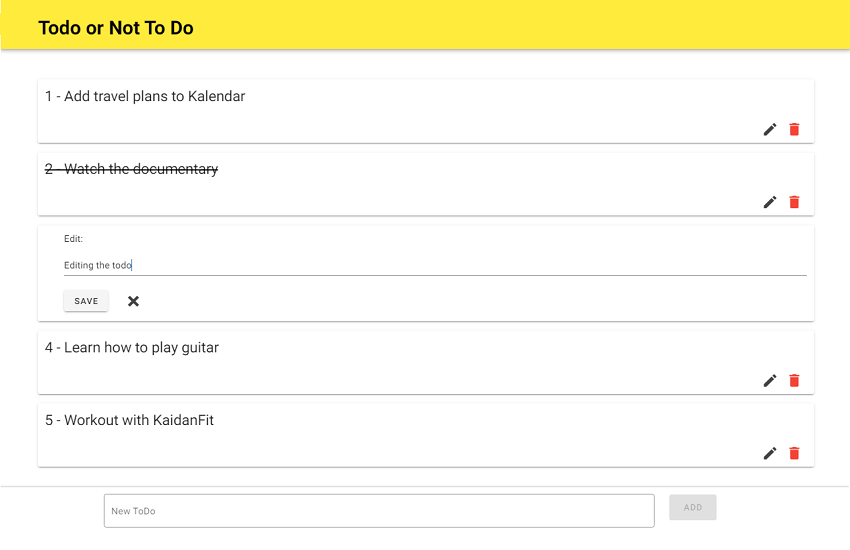Click pencil icon for 'Watch the documentary'
The image size is (850, 550).
tap(770, 202)
